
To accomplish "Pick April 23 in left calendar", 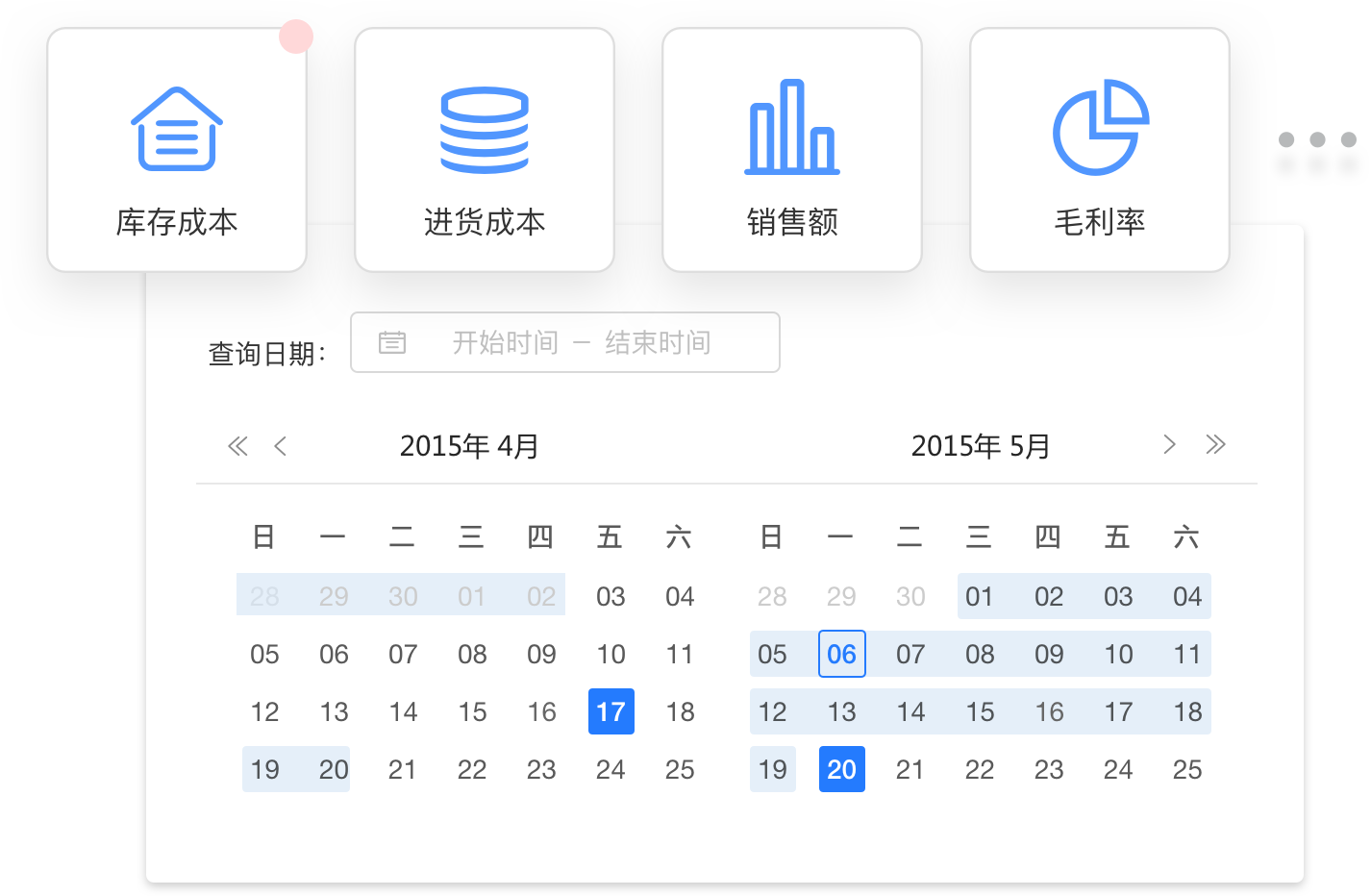I will 542,769.
